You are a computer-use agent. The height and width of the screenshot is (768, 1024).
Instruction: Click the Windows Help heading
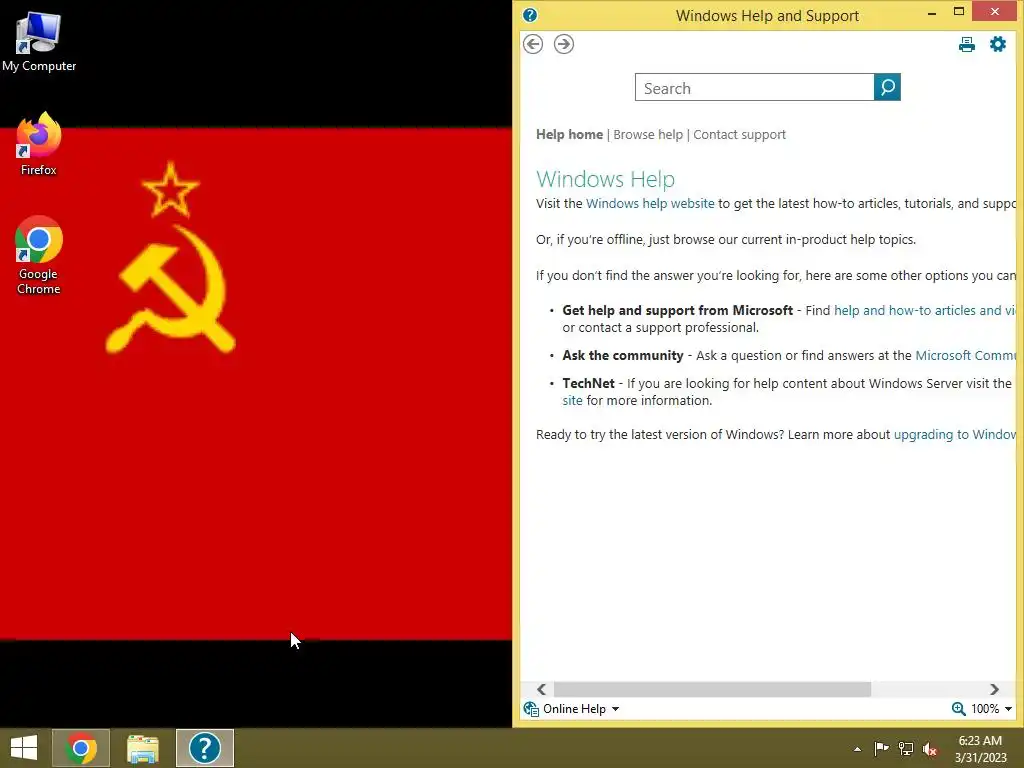pyautogui.click(x=605, y=179)
